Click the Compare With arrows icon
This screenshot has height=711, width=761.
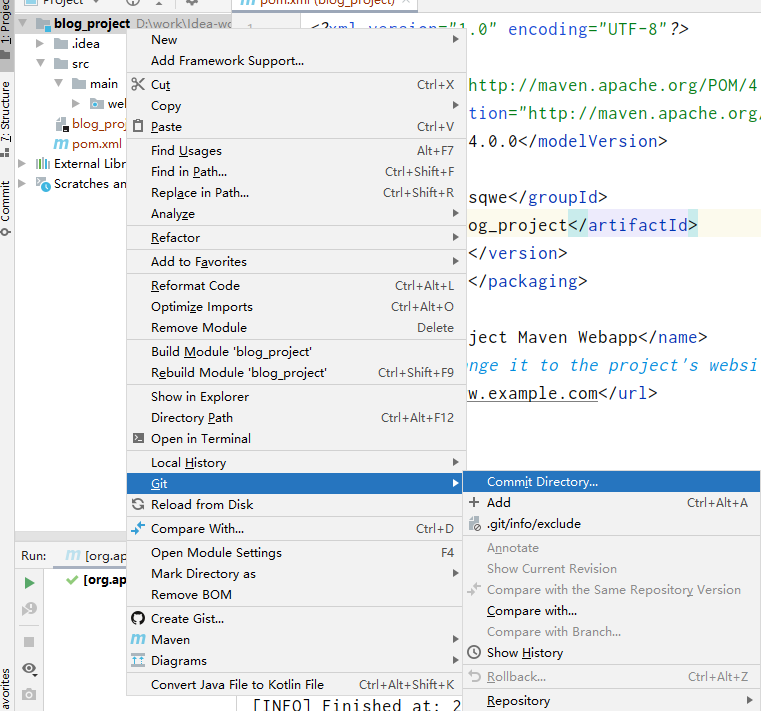pyautogui.click(x=138, y=528)
